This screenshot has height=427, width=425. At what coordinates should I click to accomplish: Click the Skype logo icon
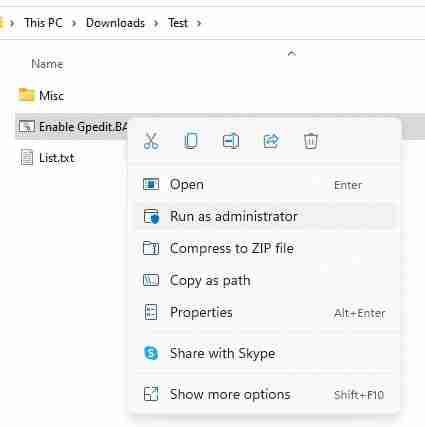coord(151,353)
